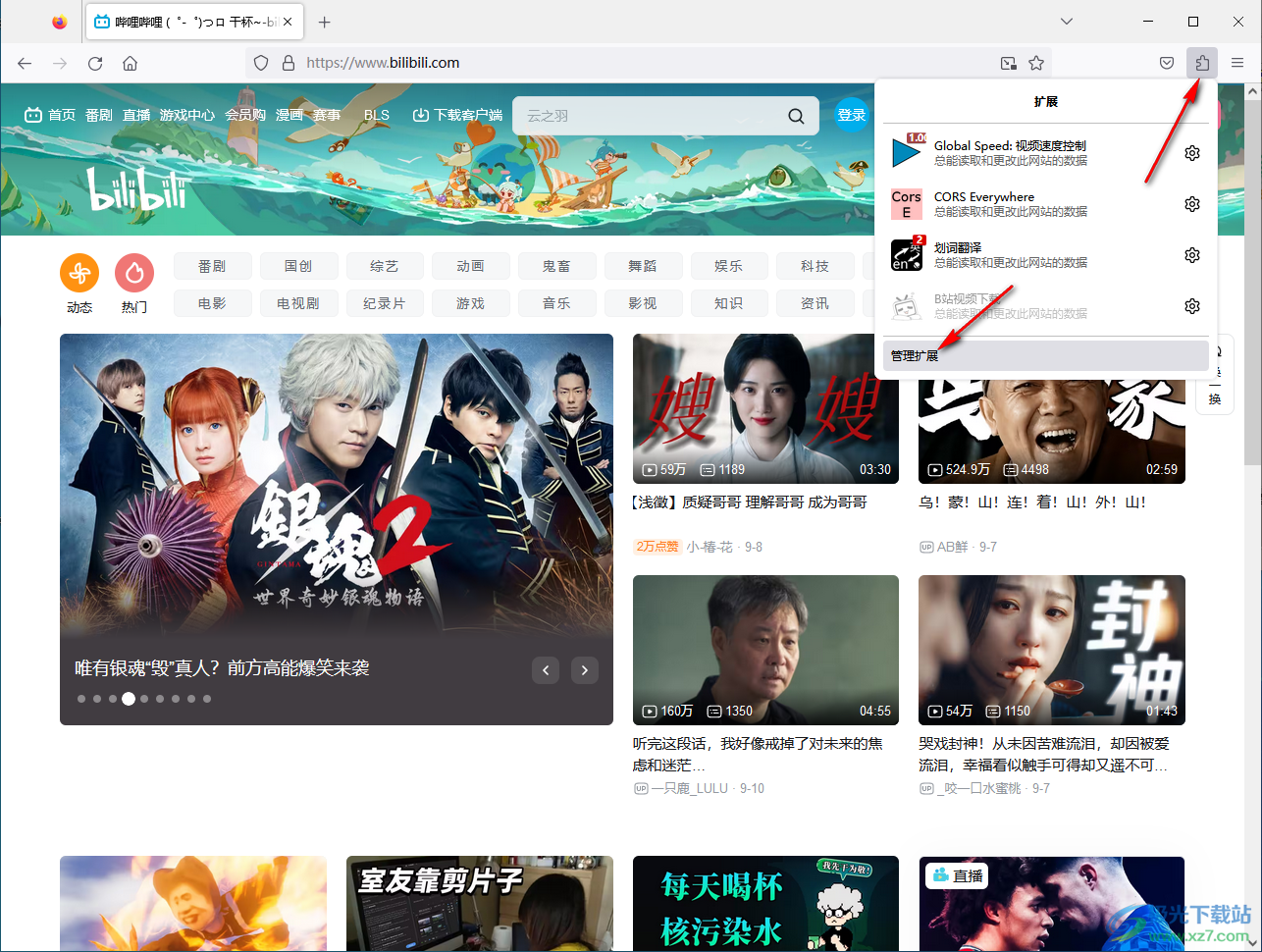Open the 会员购 navigation link
1262x952 pixels.
(245, 115)
